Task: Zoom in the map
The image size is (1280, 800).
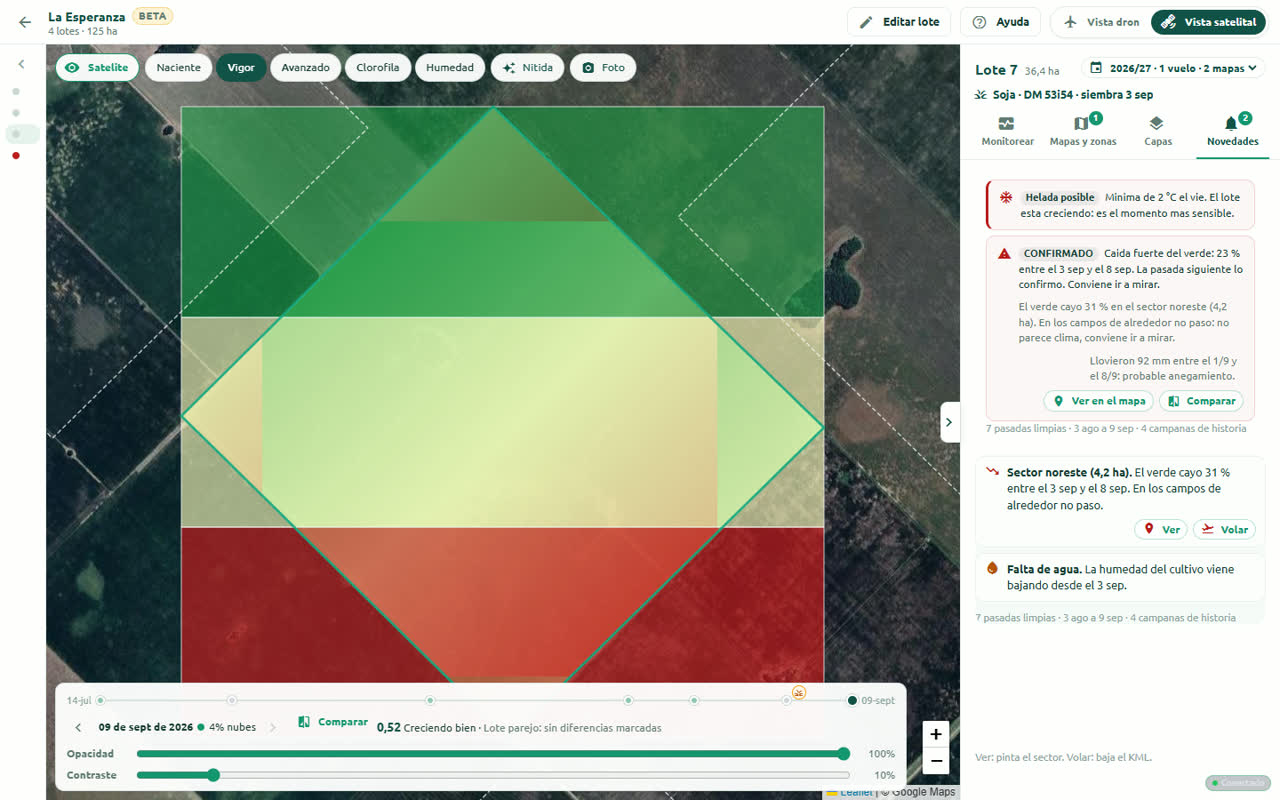Action: pos(936,734)
